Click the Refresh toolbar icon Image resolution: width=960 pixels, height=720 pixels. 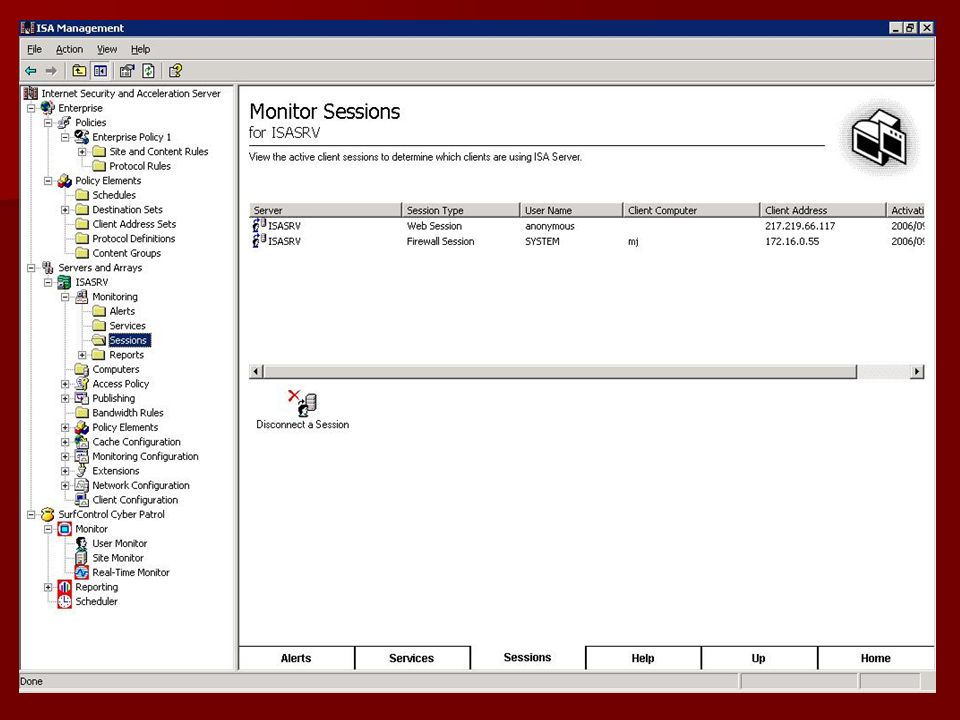click(148, 71)
